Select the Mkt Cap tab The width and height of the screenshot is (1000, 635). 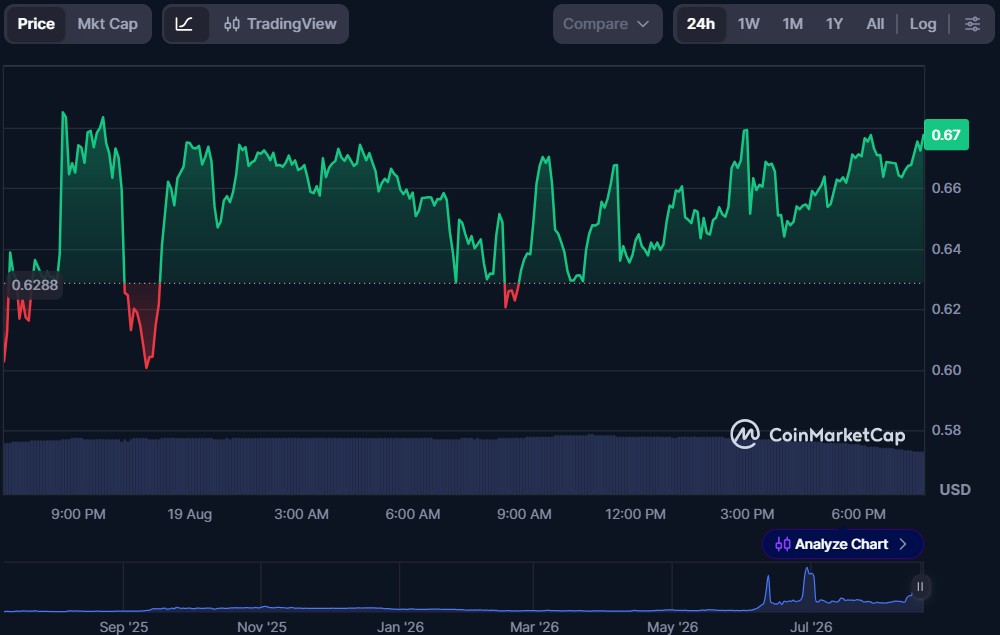coord(108,24)
